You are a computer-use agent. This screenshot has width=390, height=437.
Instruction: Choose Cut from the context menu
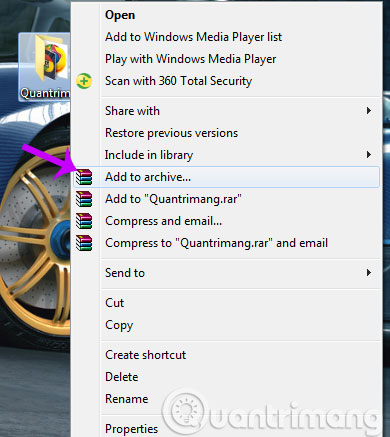[x=227, y=303]
